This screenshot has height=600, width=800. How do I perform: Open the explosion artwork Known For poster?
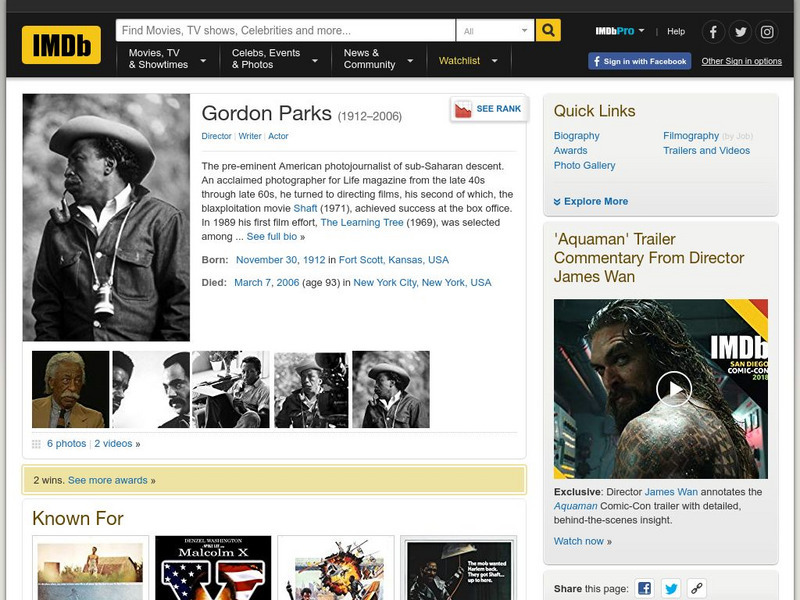click(336, 568)
